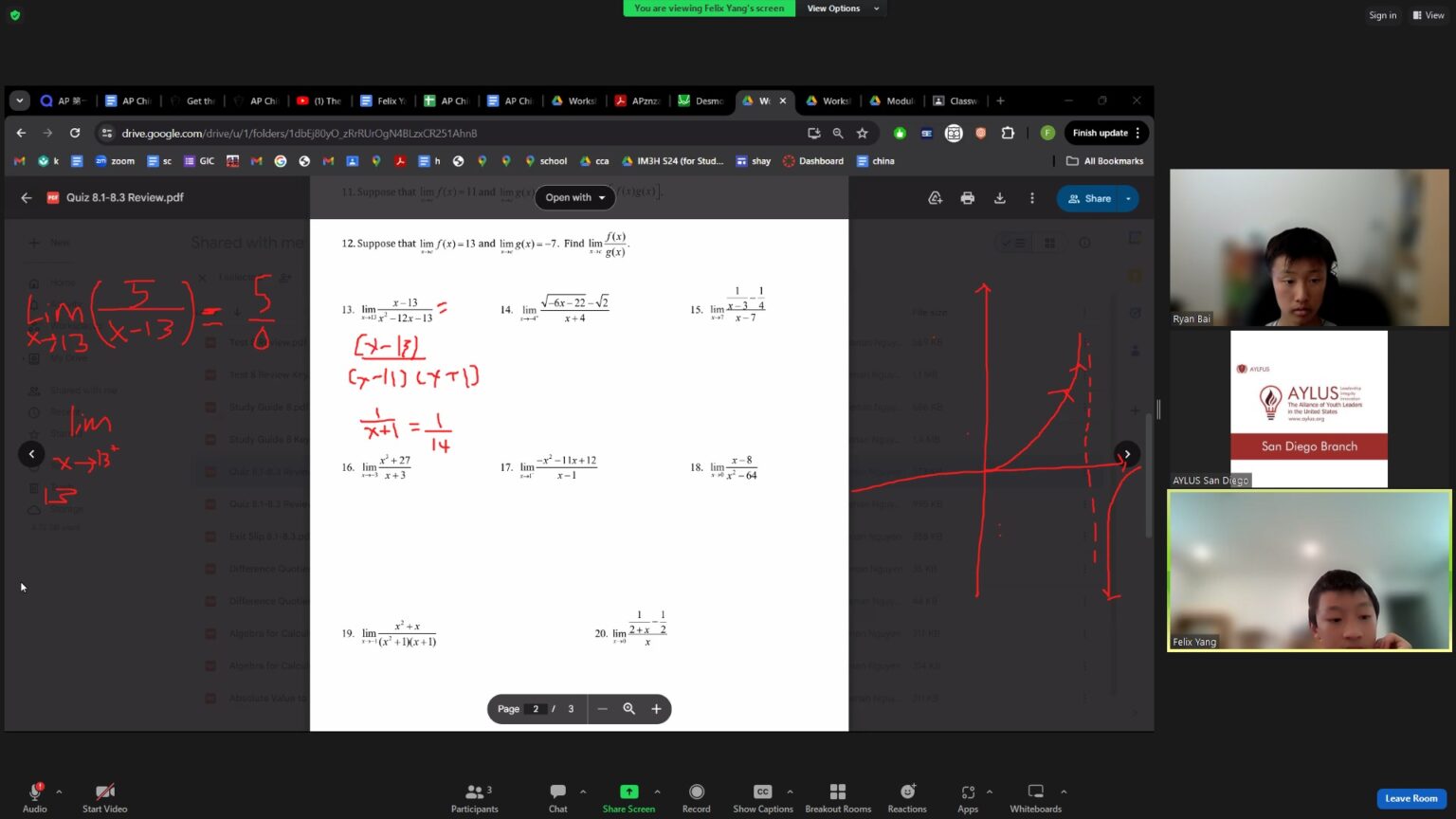Viewport: 1456px width, 819px height.
Task: Open the View Options dropdown
Action: coord(843,9)
